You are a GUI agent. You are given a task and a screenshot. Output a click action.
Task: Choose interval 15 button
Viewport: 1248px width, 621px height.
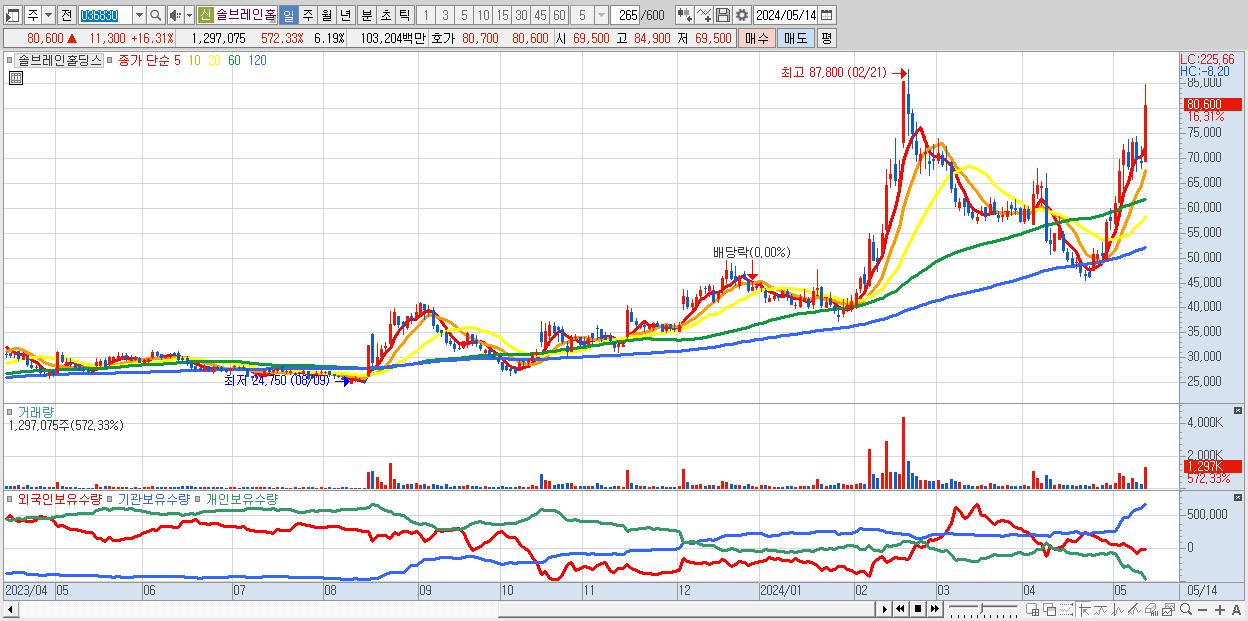pyautogui.click(x=502, y=15)
